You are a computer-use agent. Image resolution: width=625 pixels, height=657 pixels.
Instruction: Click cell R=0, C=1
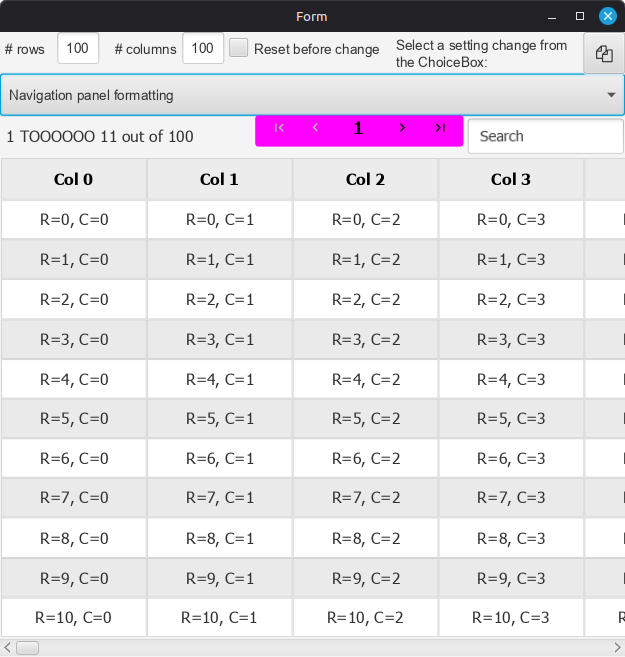point(220,220)
